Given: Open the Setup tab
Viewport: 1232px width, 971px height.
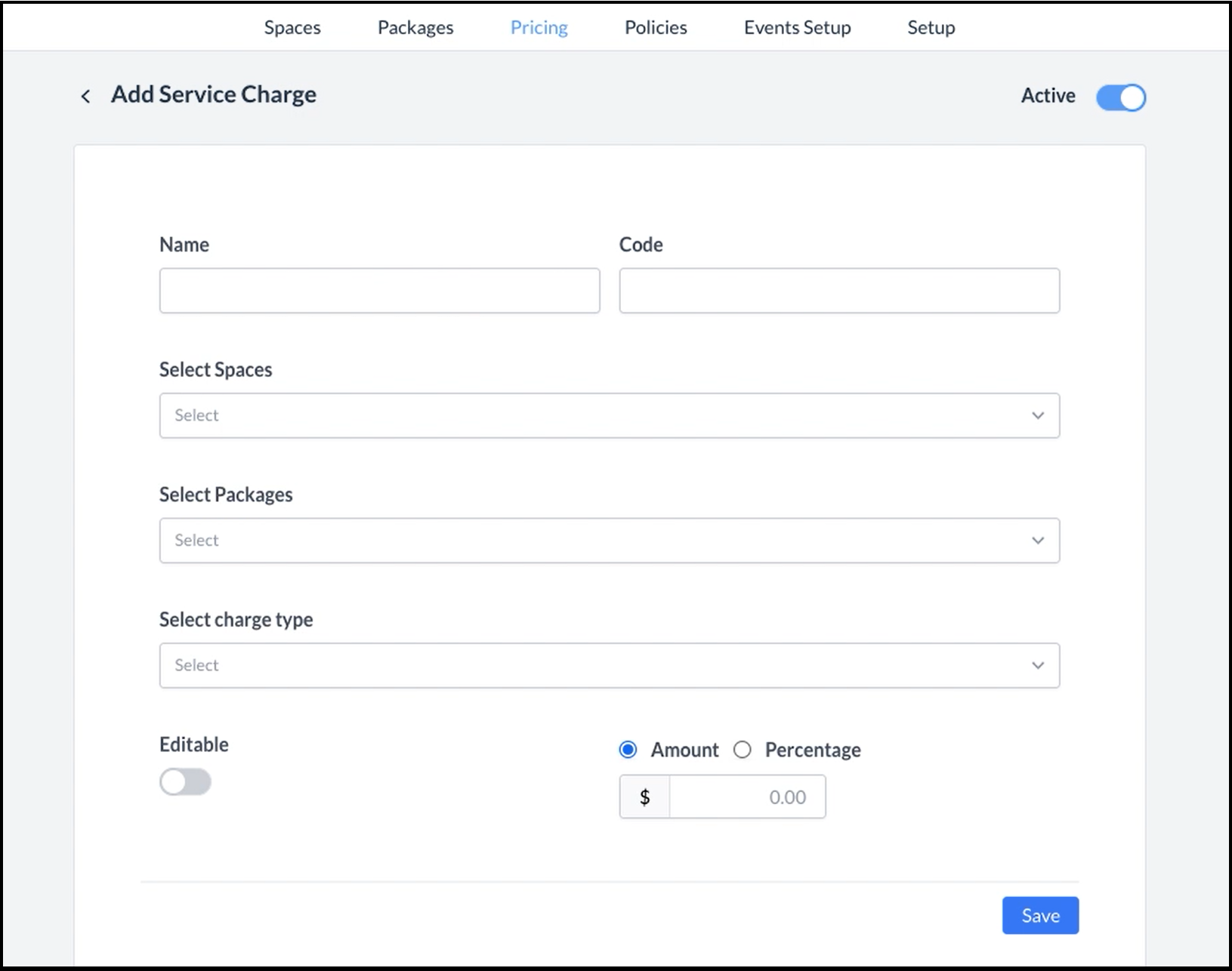Looking at the screenshot, I should (x=931, y=28).
